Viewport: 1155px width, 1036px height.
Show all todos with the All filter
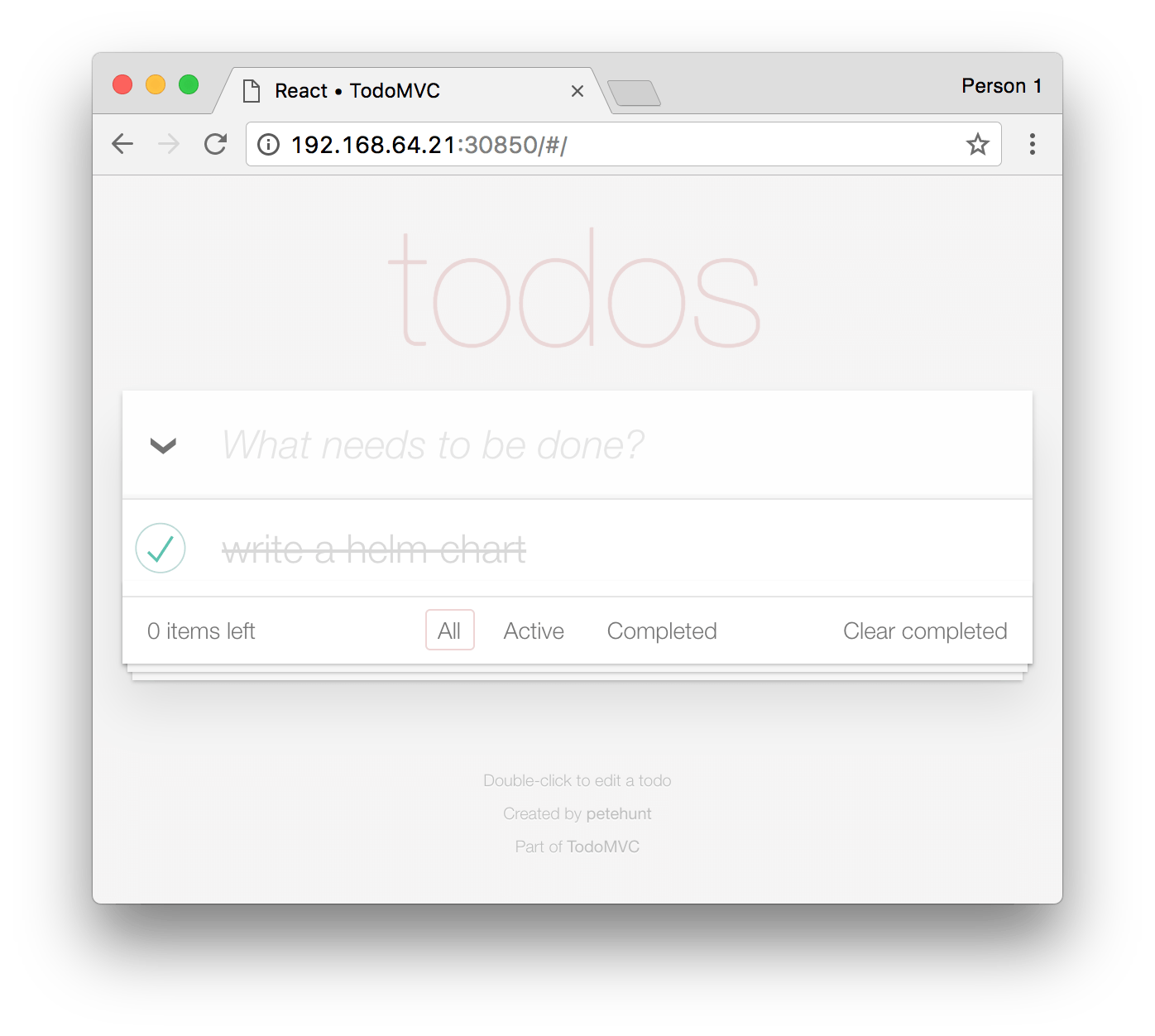click(449, 631)
